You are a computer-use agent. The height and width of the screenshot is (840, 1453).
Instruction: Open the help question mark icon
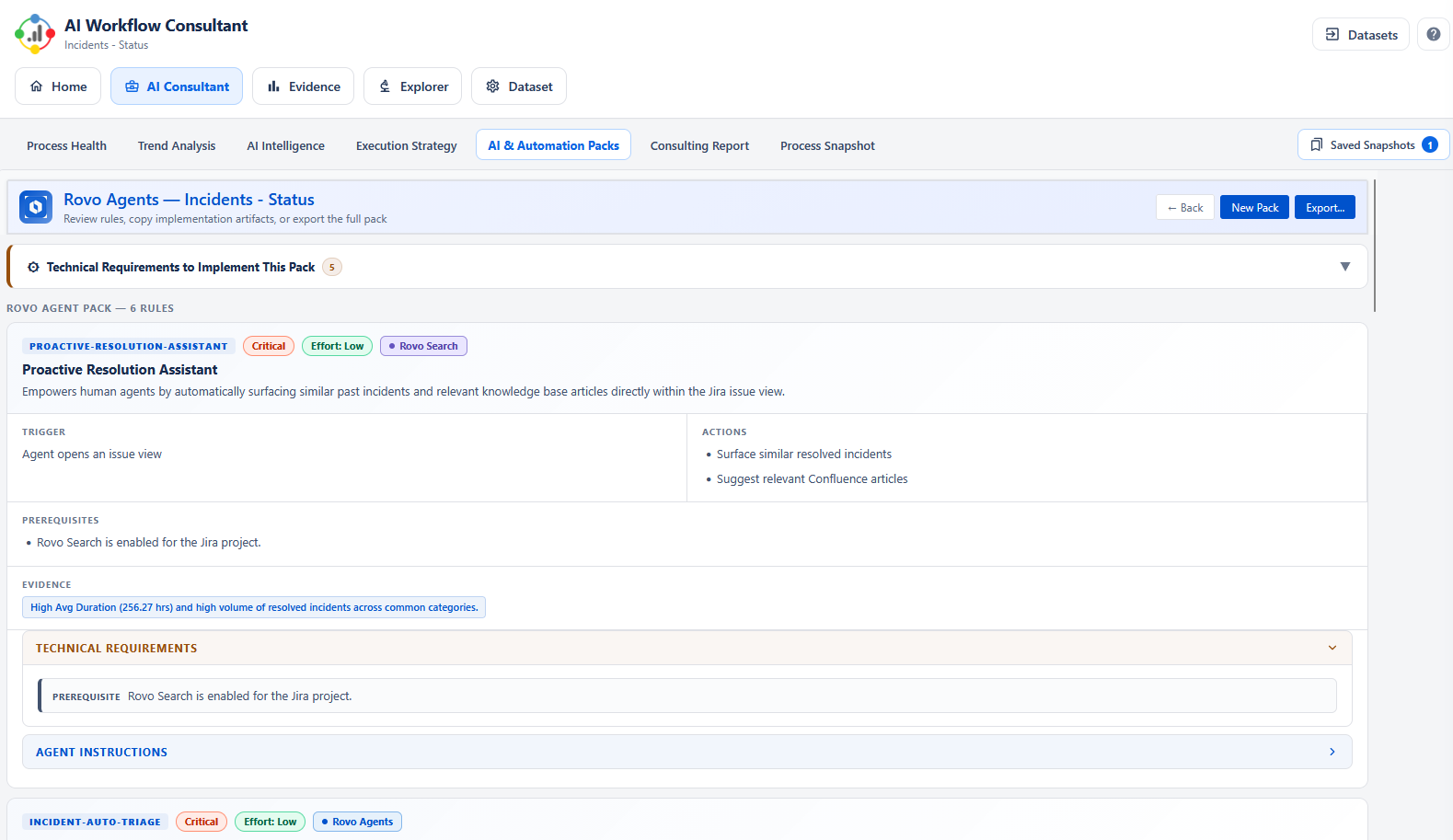click(1433, 34)
